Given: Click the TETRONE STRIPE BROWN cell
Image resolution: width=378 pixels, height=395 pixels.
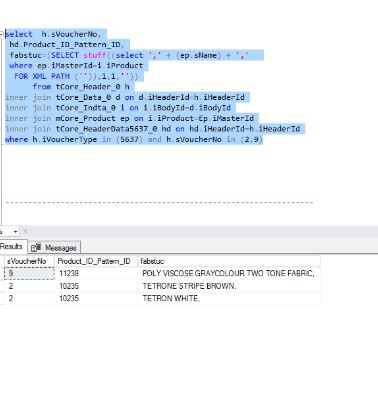Looking at the screenshot, I should [229, 286].
